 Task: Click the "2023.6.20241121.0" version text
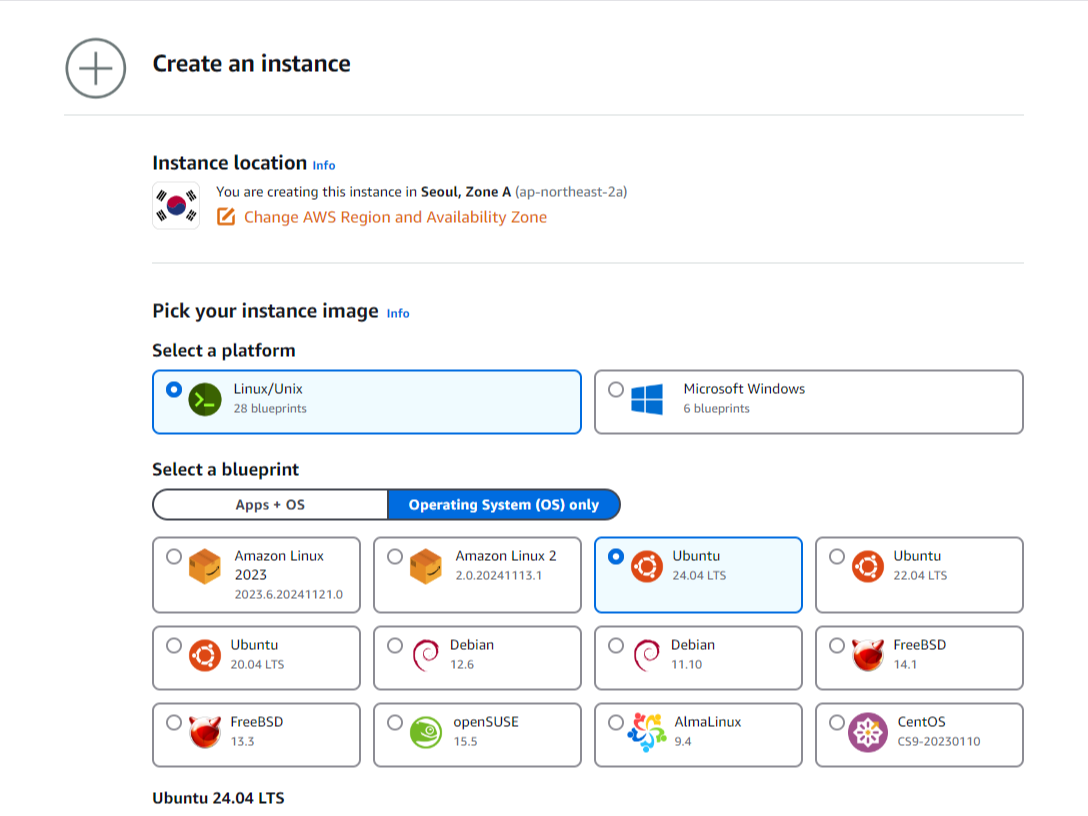pos(289,595)
